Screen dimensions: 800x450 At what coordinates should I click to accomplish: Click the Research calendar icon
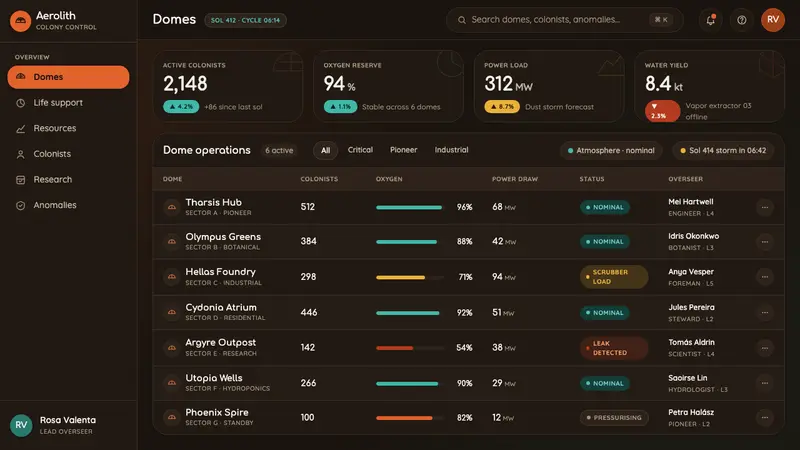click(20, 180)
